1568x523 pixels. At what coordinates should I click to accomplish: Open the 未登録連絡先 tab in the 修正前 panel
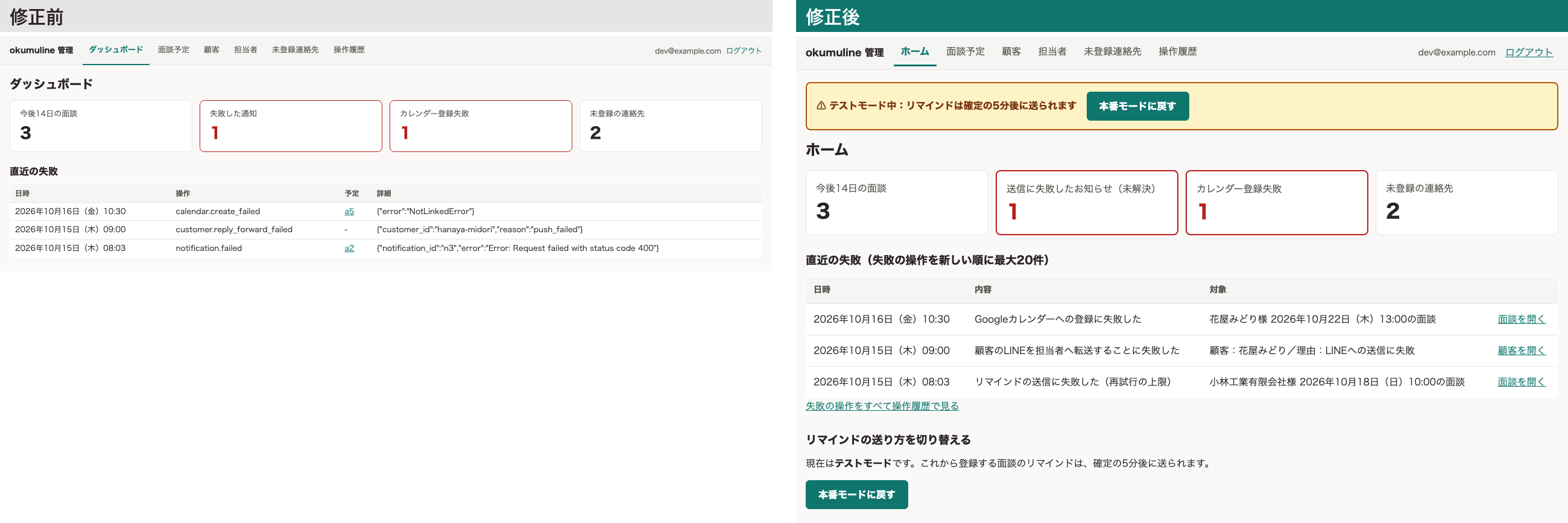pos(296,50)
